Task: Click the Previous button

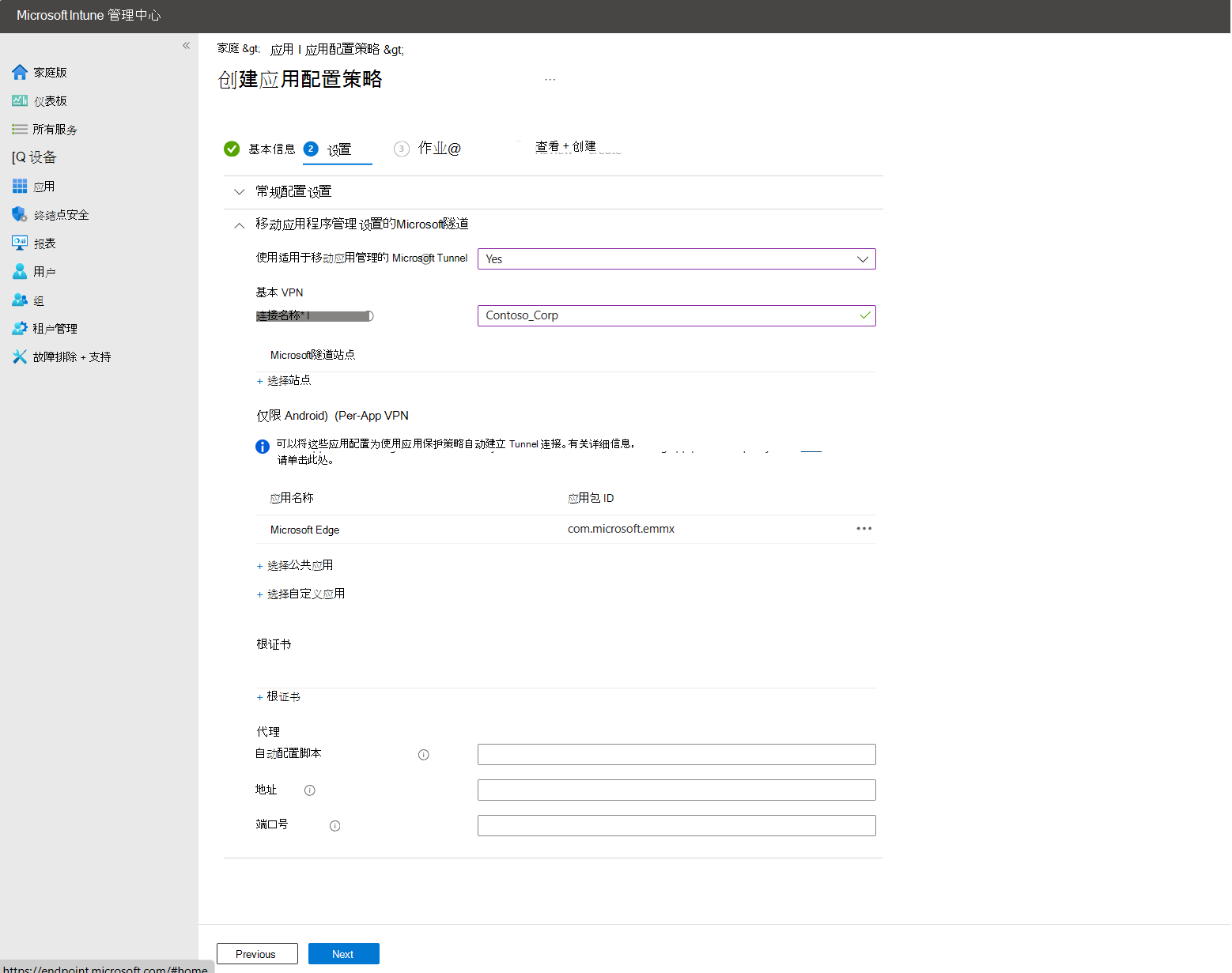Action: [x=257, y=954]
